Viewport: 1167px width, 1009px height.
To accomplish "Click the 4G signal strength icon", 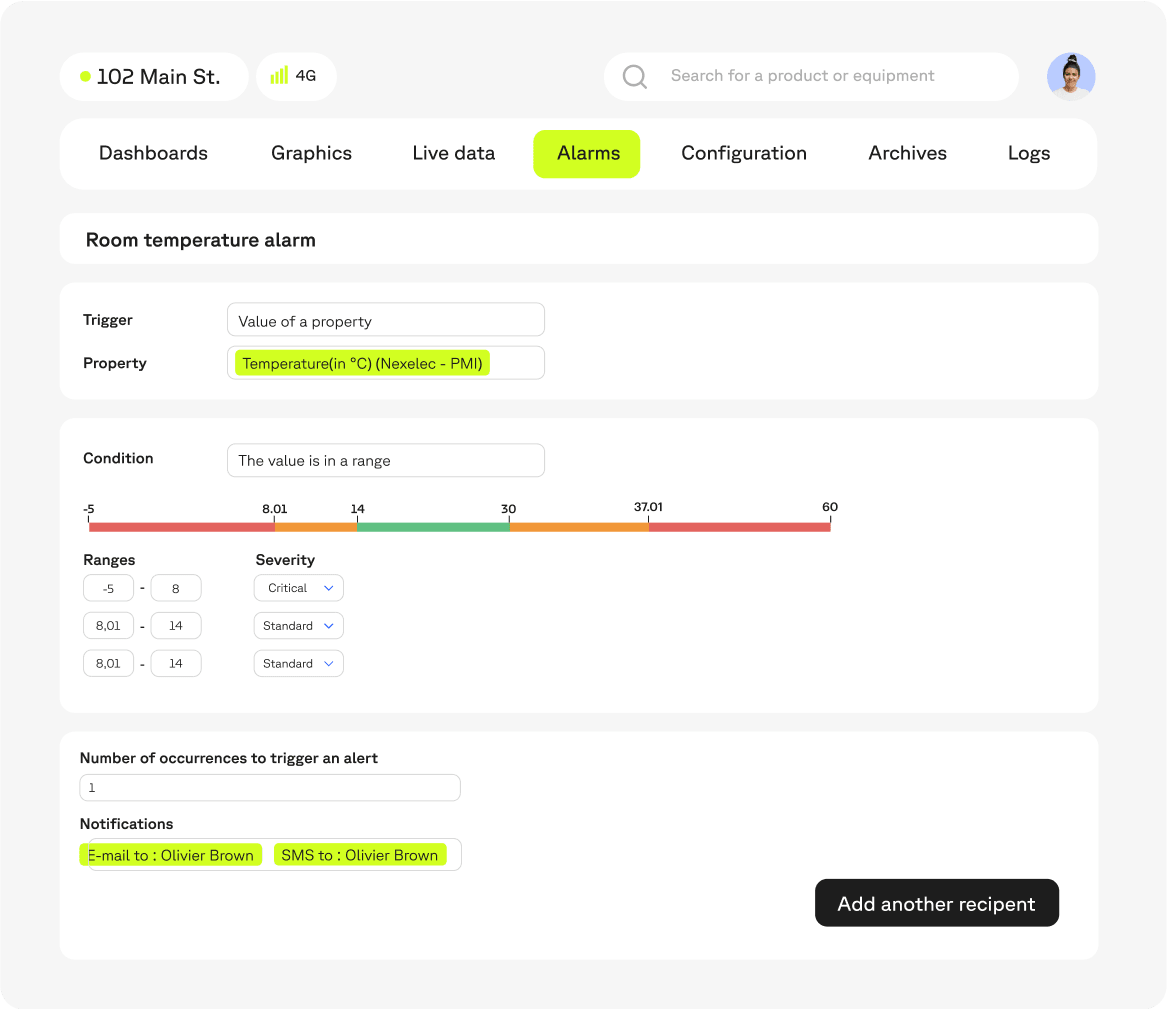I will coord(279,76).
